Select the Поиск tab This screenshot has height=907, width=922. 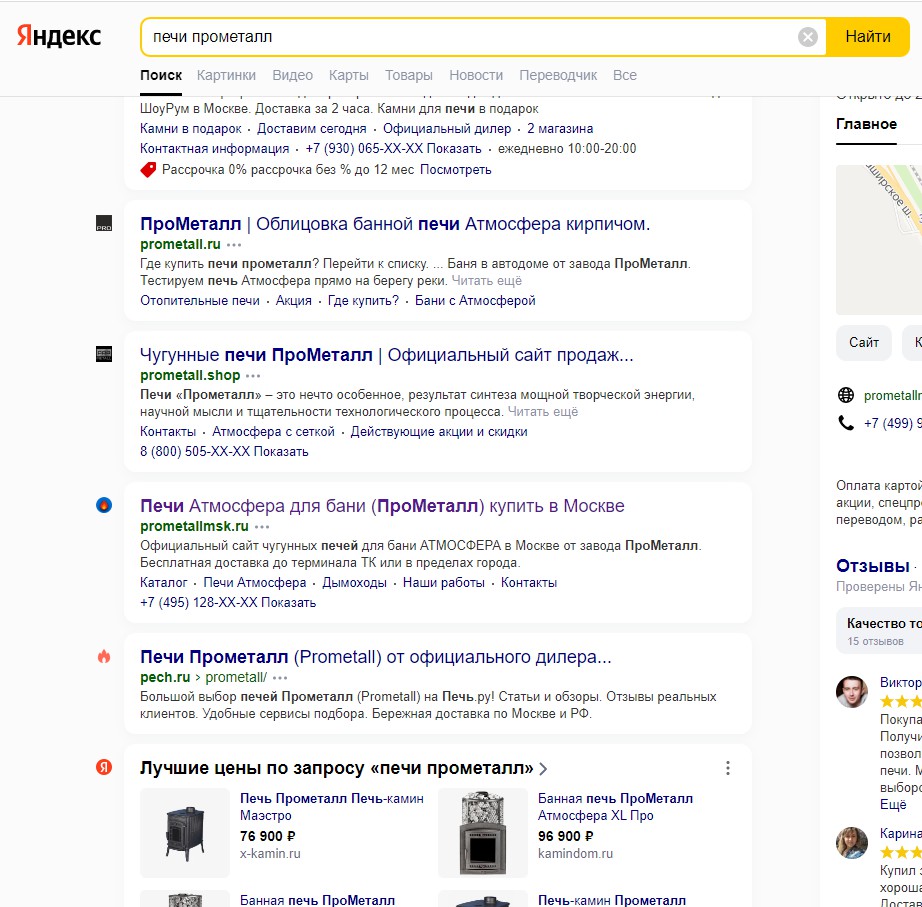(x=161, y=75)
